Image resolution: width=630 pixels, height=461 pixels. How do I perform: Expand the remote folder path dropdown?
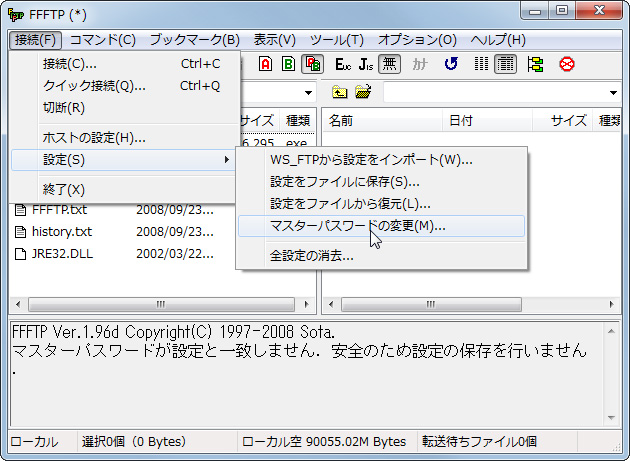point(613,93)
